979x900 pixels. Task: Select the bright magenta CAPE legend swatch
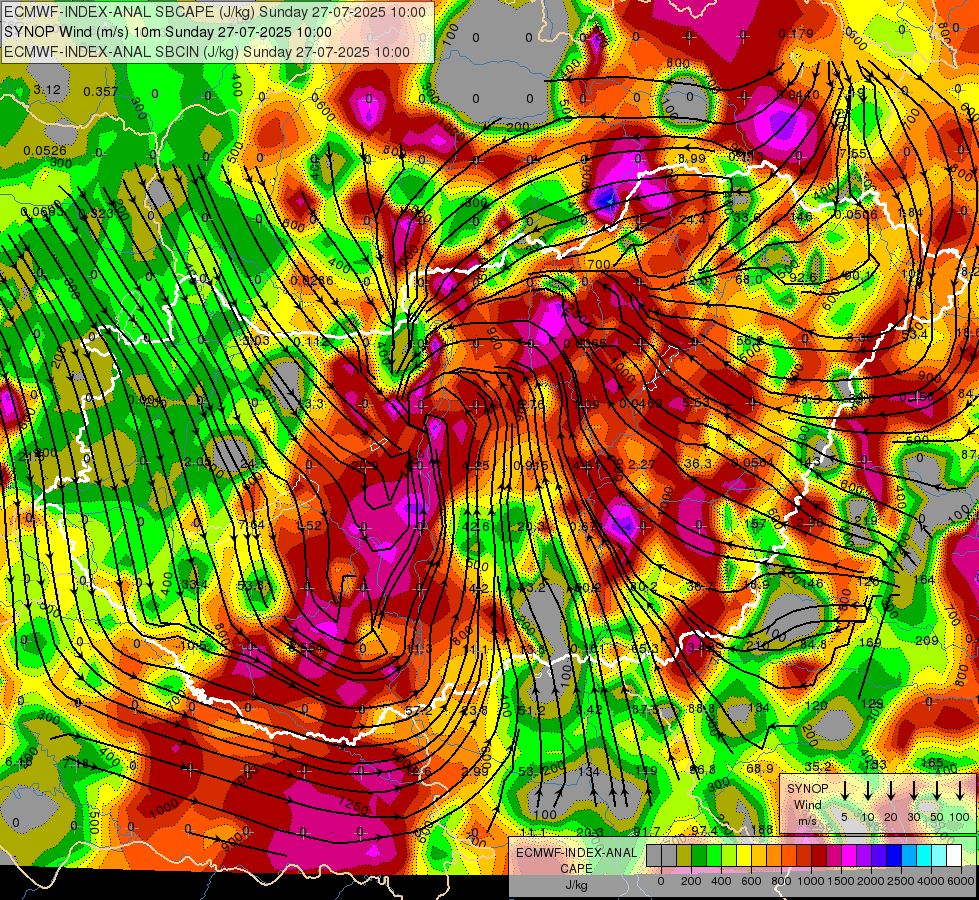849,856
